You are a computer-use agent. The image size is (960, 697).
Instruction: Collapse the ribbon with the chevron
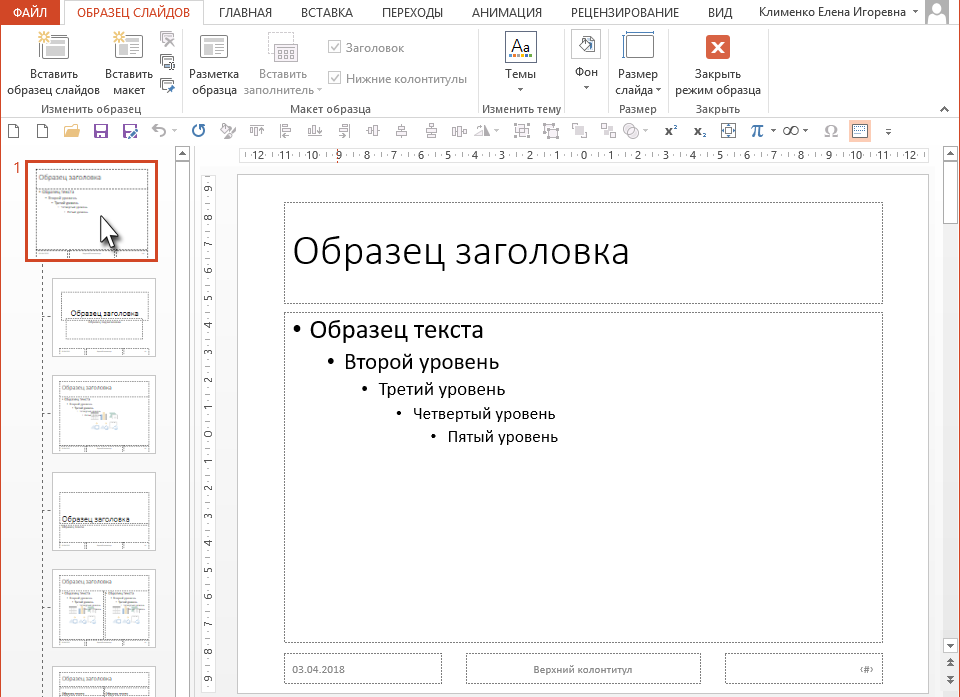[x=944, y=109]
